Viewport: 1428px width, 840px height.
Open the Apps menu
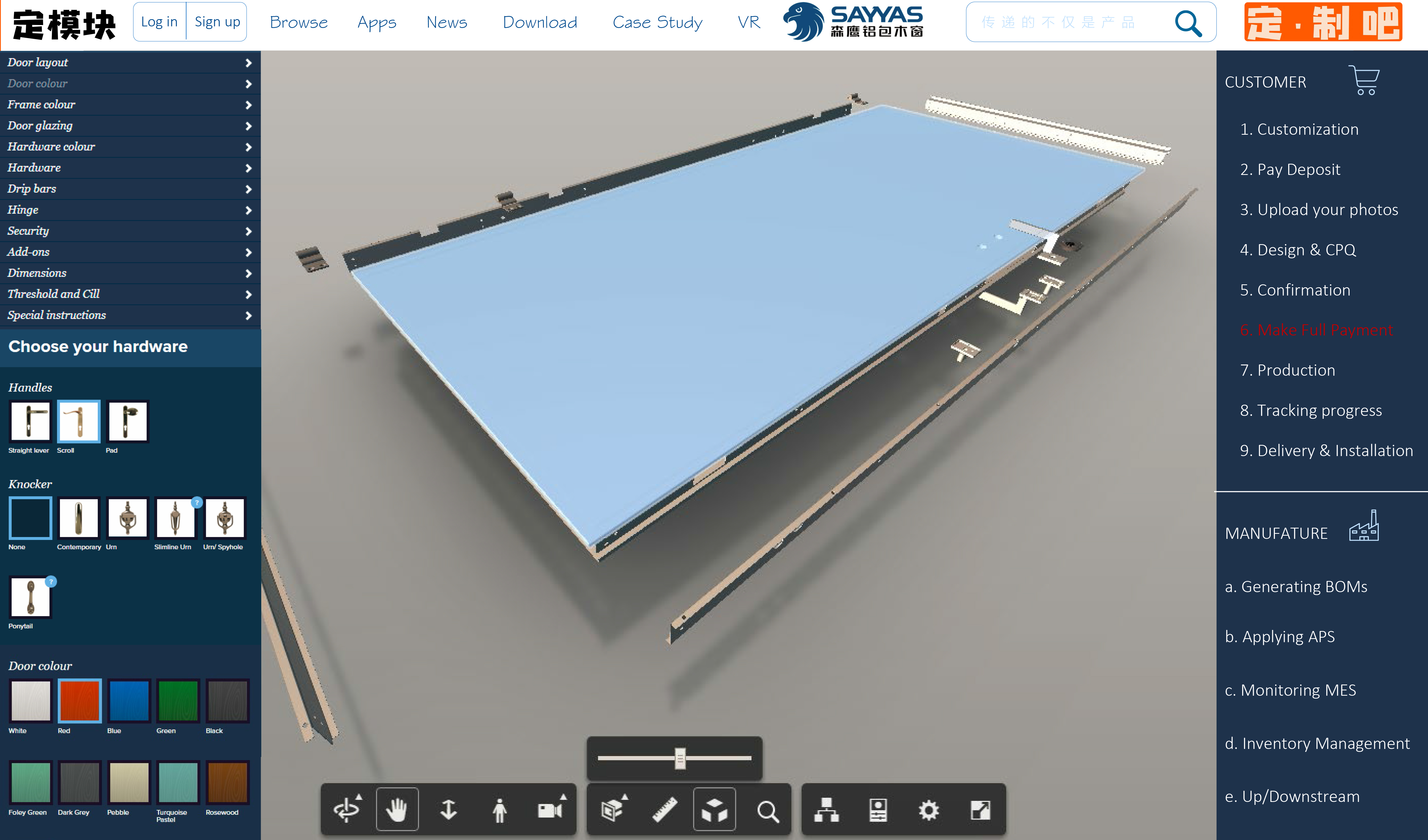point(377,23)
